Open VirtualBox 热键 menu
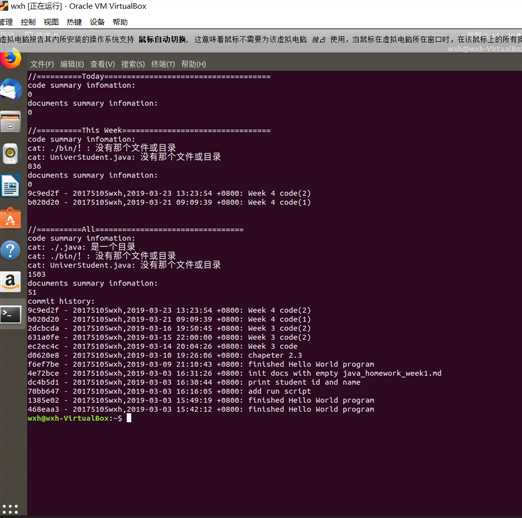Screen dimensions: 522x518 coord(74,22)
